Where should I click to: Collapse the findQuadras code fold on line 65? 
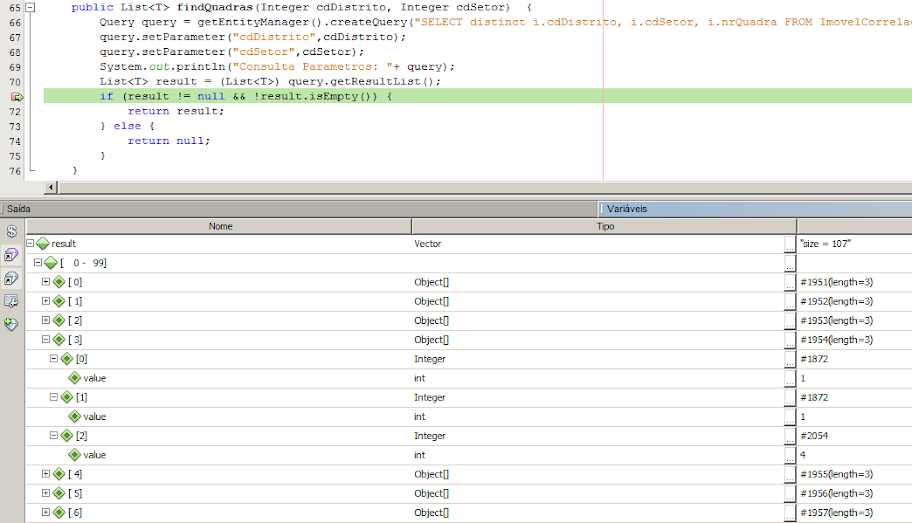coord(30,8)
